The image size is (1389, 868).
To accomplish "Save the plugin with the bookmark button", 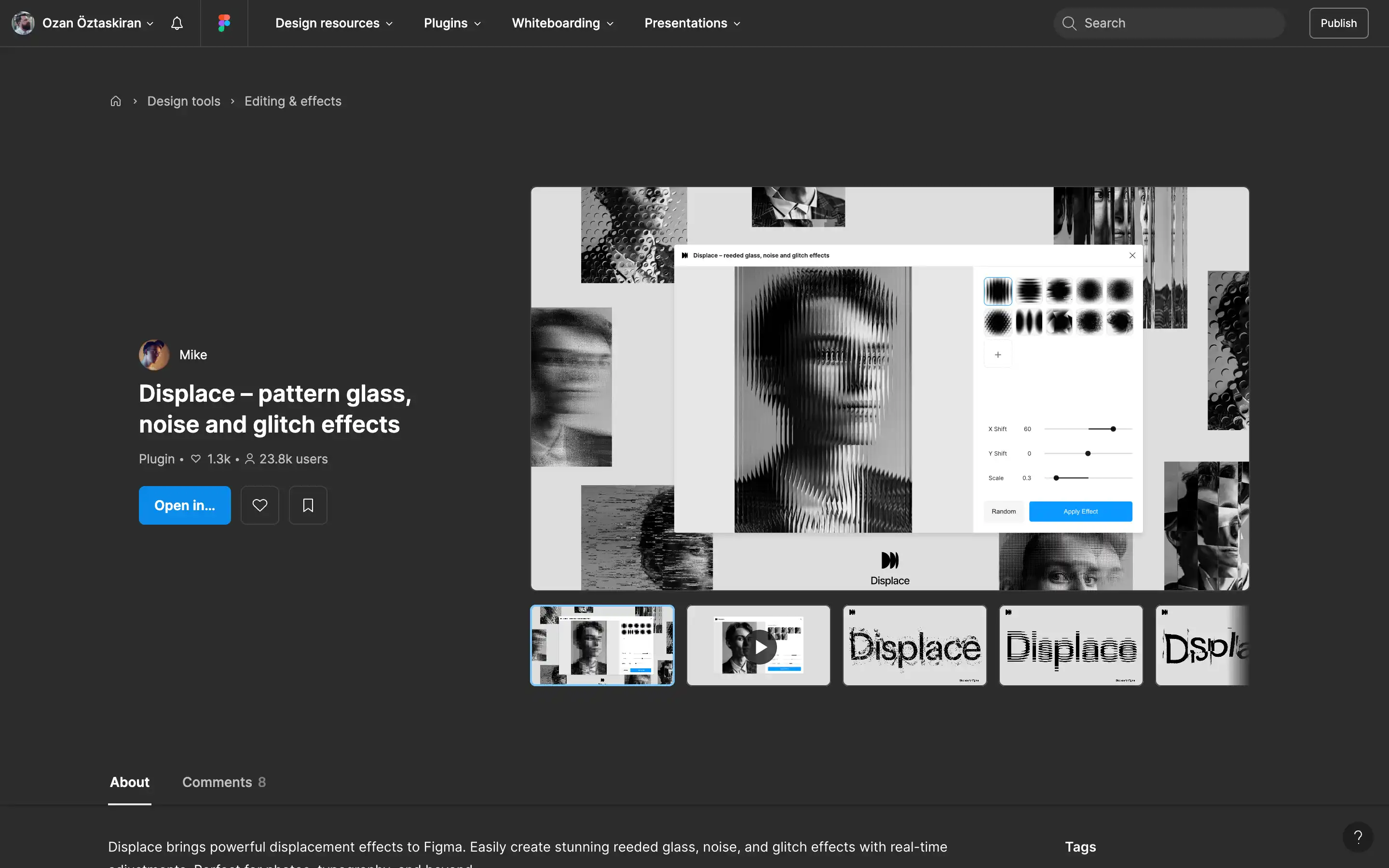I will point(308,505).
